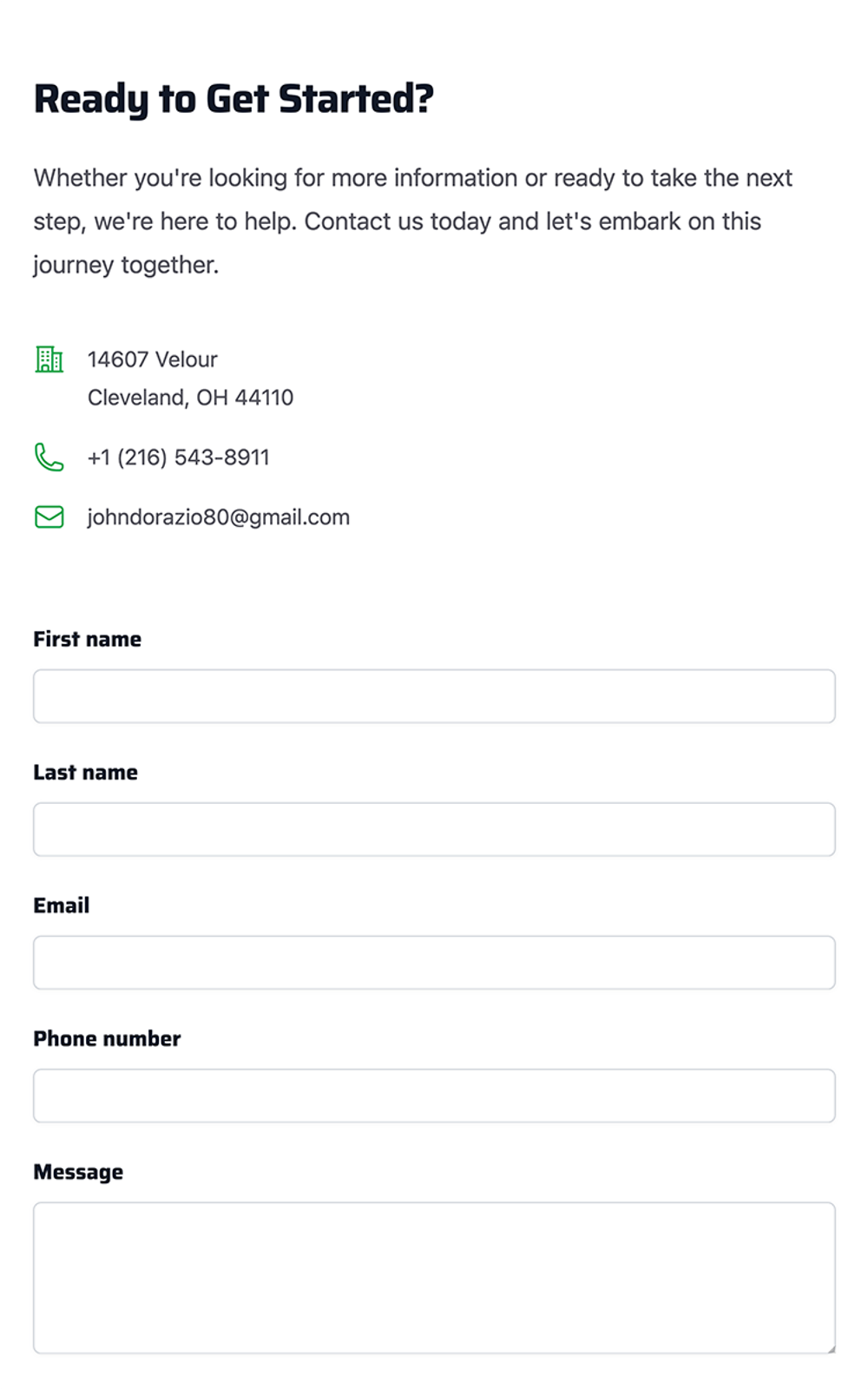Click the Last name field label
This screenshot has width=868, height=1389.
[85, 773]
